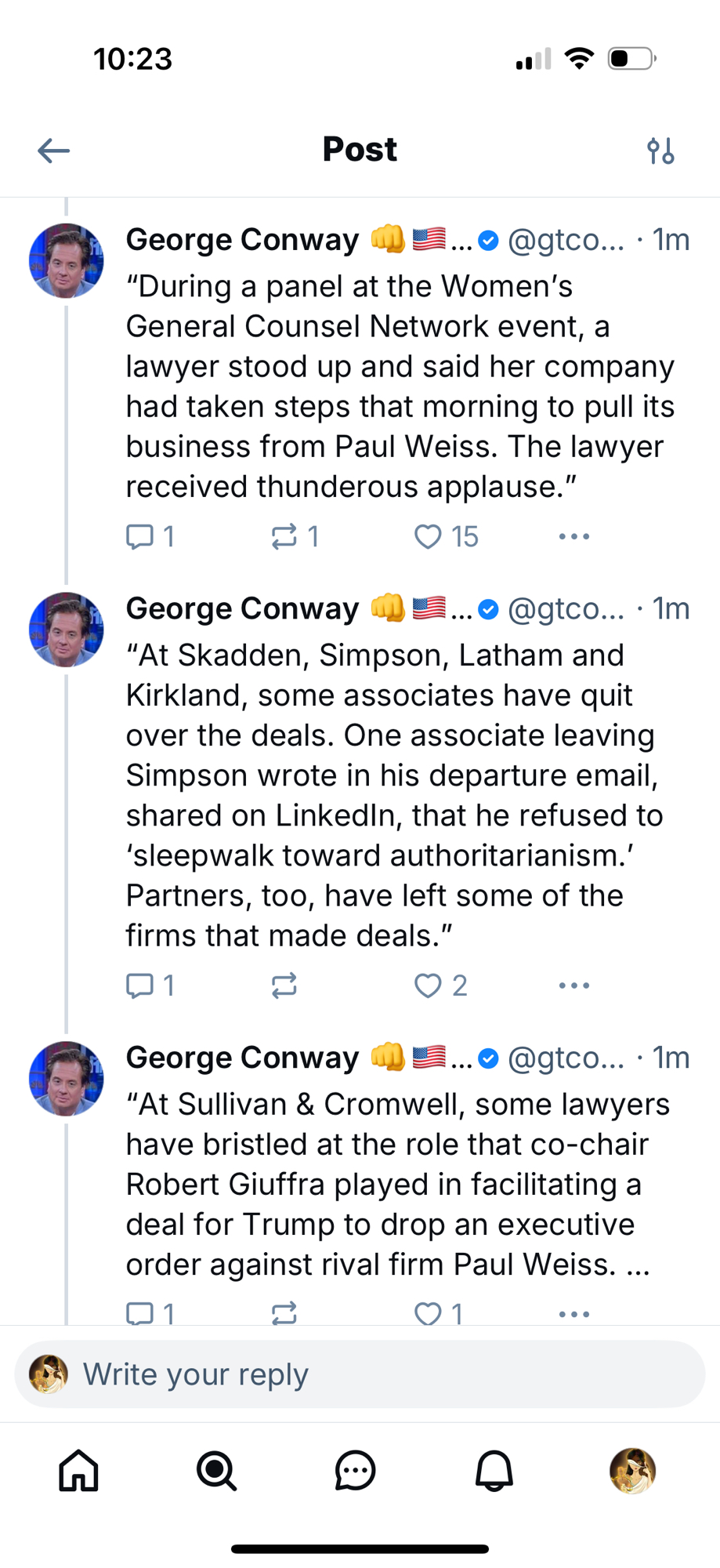
Task: Like the post with 15 likes
Action: (x=428, y=536)
